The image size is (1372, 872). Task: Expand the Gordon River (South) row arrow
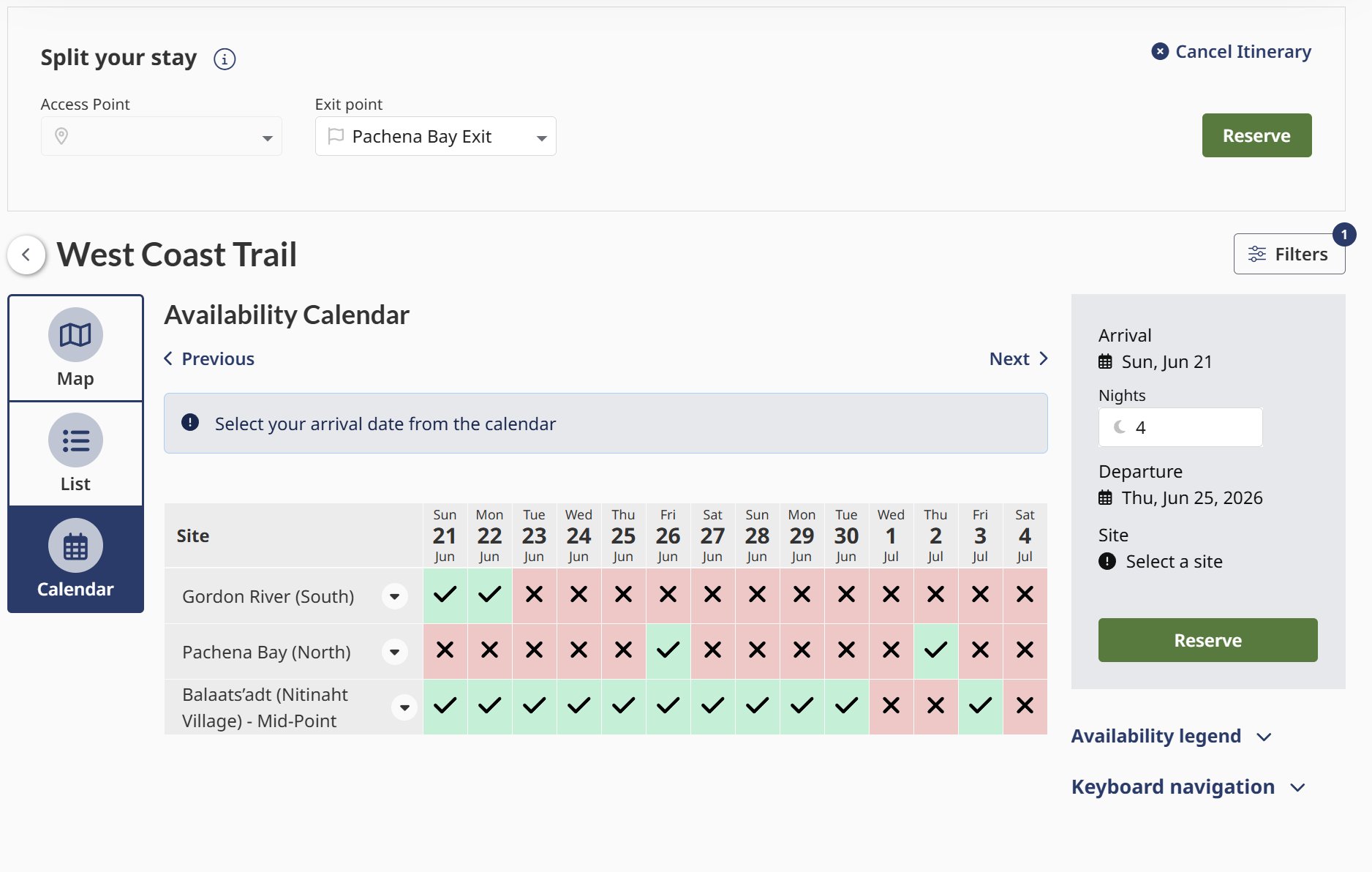point(395,596)
